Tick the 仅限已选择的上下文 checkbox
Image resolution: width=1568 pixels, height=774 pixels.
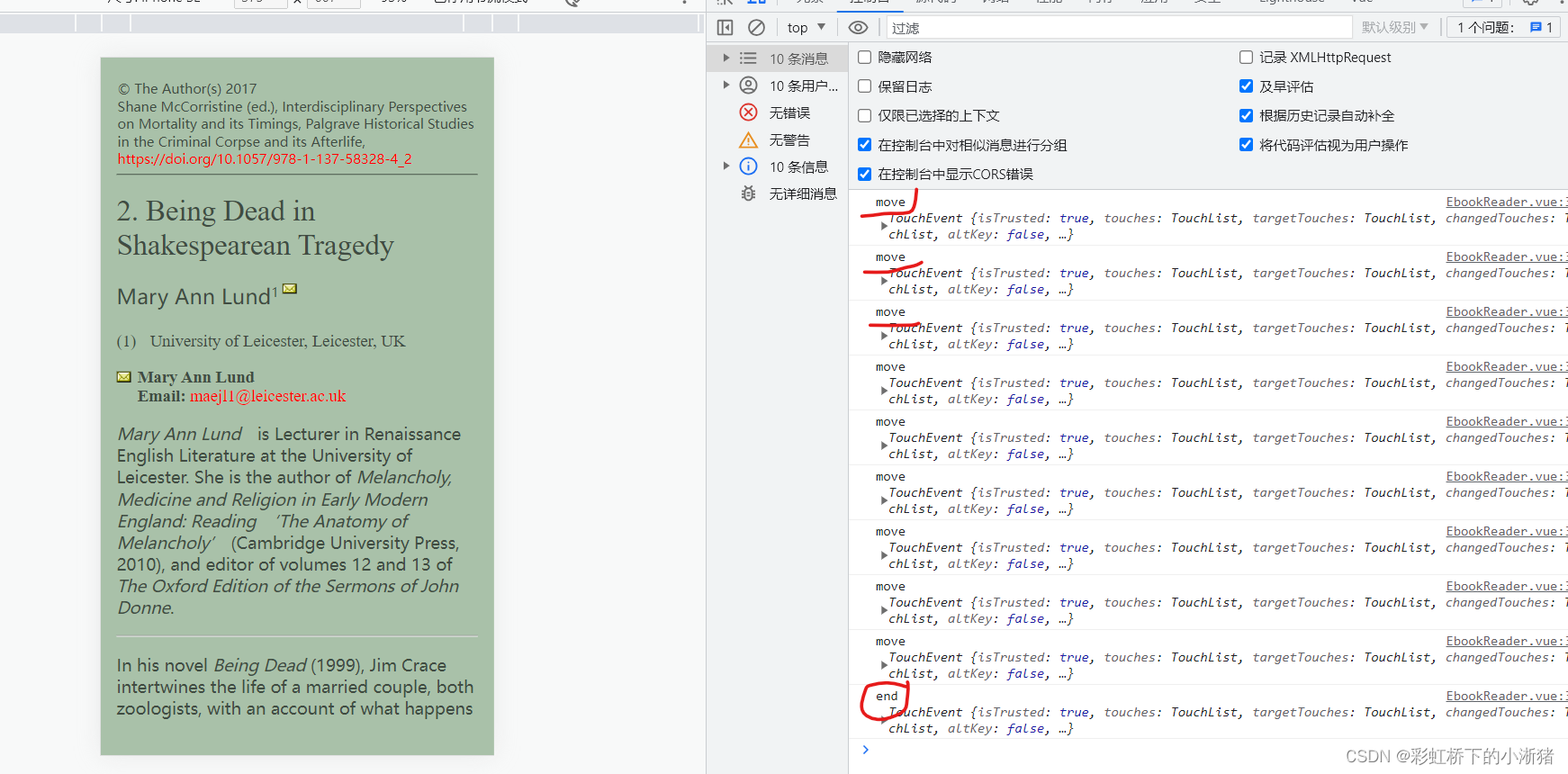tap(864, 116)
